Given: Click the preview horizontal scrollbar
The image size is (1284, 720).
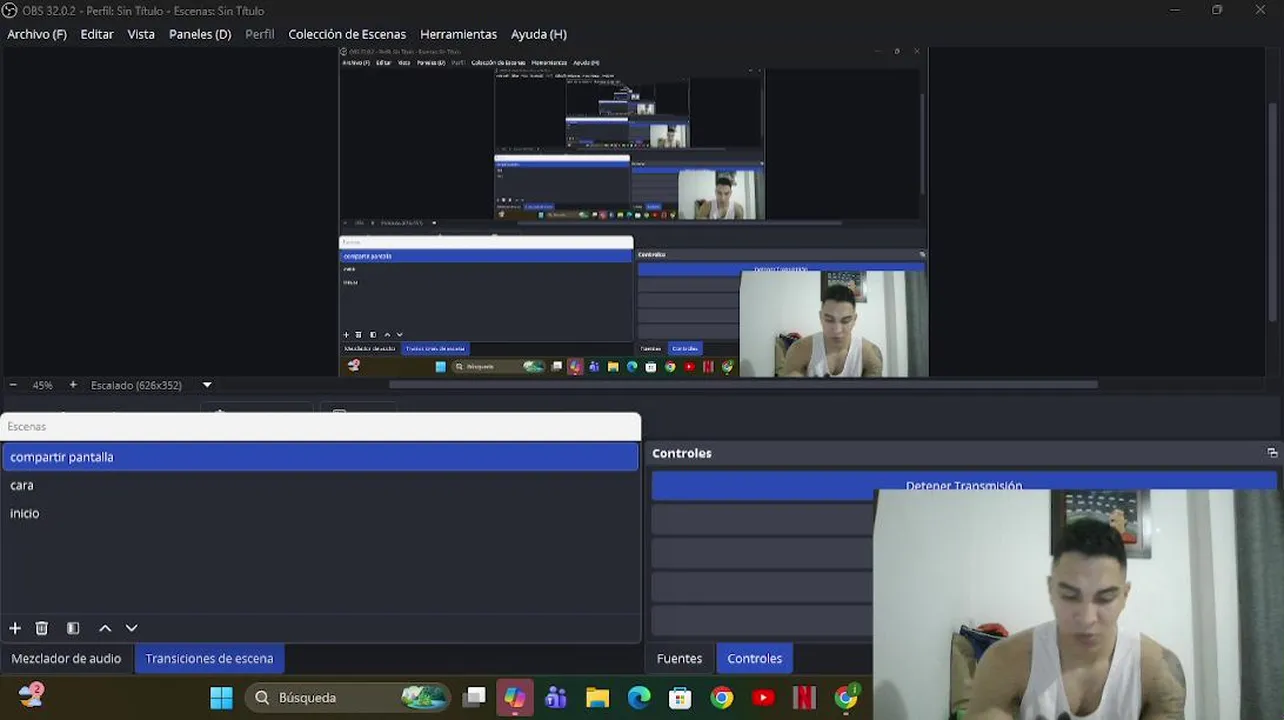Looking at the screenshot, I should [743, 384].
